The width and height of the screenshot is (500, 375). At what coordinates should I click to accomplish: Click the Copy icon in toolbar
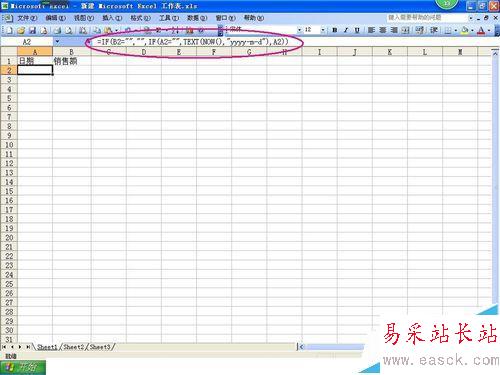[97, 30]
